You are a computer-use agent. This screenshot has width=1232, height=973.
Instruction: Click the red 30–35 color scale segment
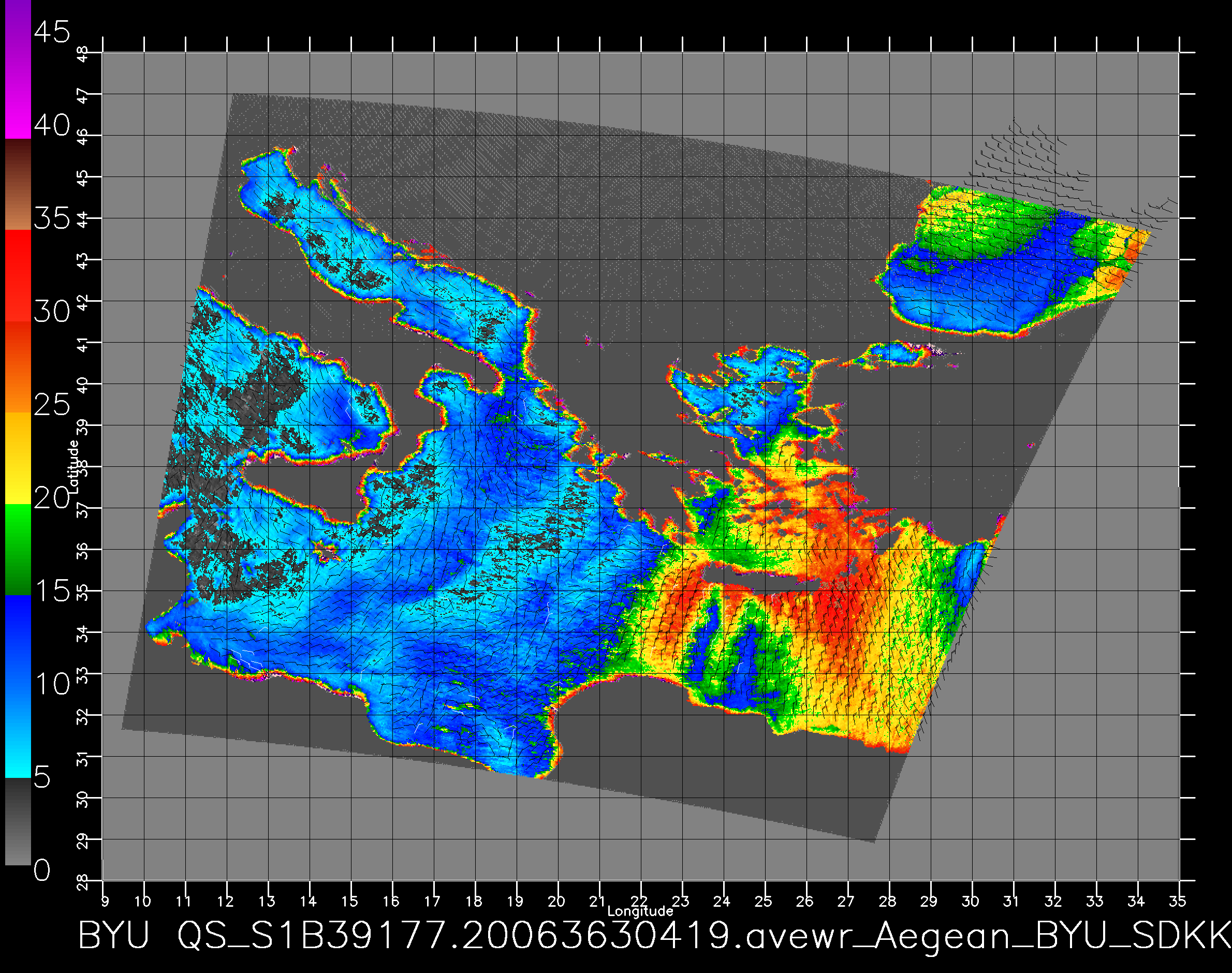coord(18,276)
